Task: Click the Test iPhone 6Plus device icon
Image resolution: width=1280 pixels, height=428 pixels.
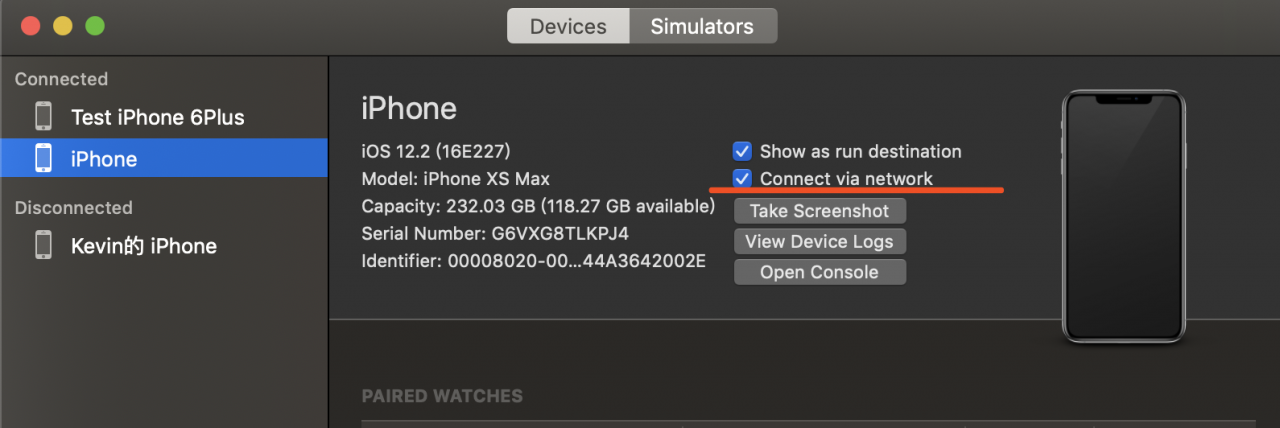Action: click(x=43, y=116)
